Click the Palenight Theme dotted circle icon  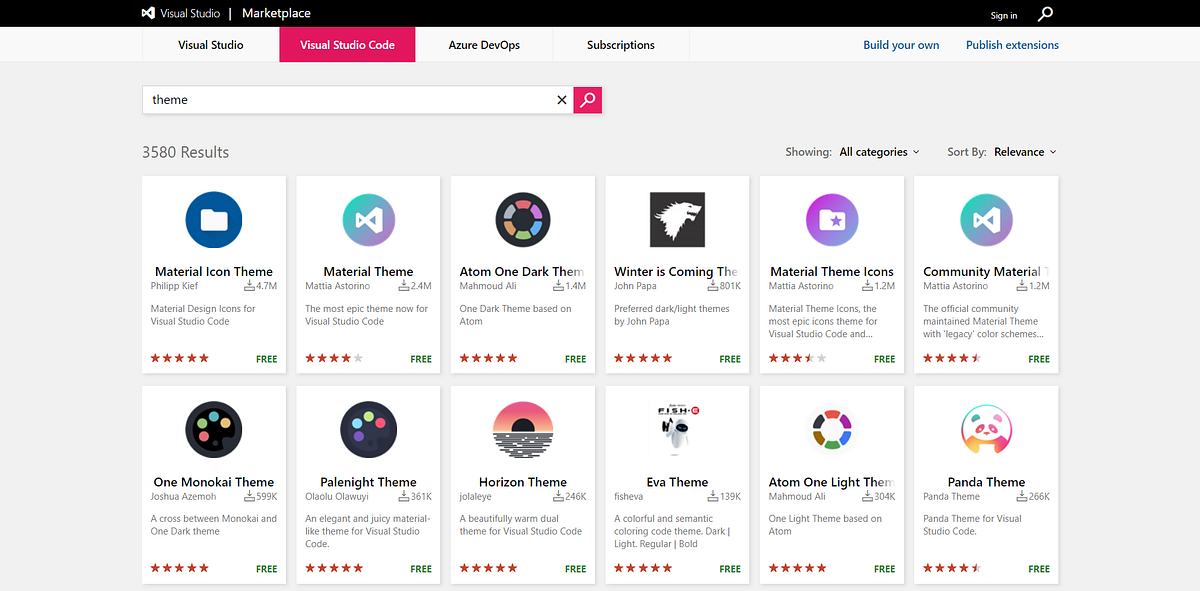pyautogui.click(x=368, y=430)
